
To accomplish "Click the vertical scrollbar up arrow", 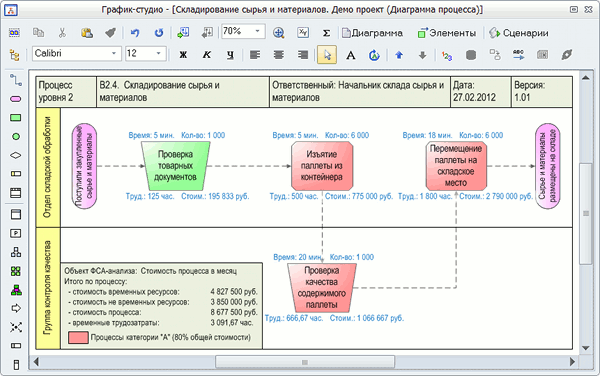I will [x=585, y=78].
